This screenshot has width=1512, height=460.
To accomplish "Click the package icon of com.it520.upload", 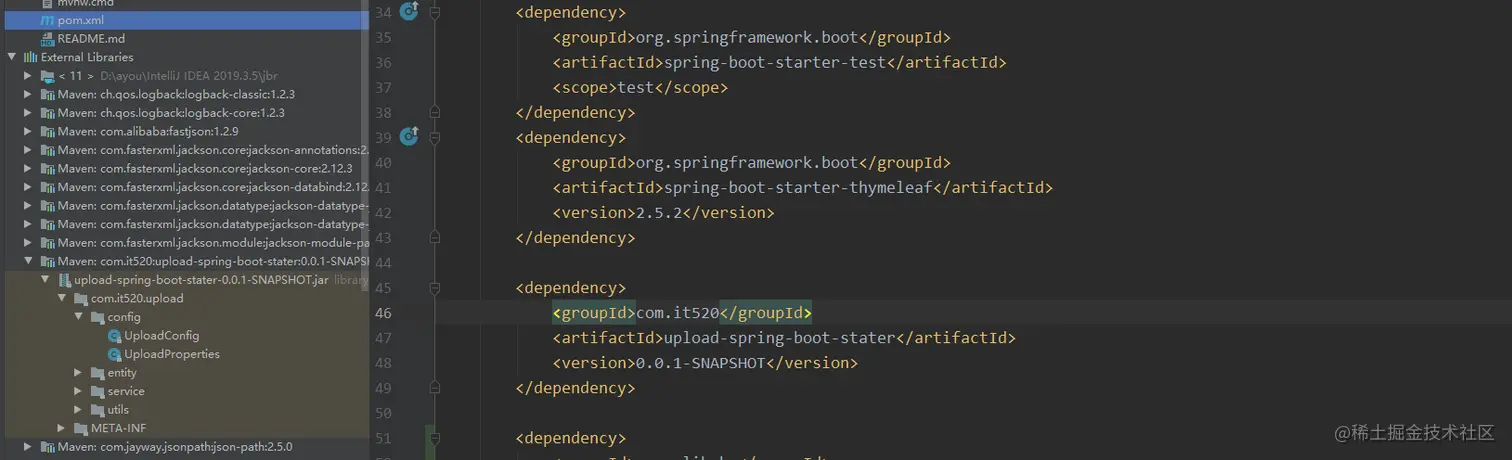I will pos(81,298).
